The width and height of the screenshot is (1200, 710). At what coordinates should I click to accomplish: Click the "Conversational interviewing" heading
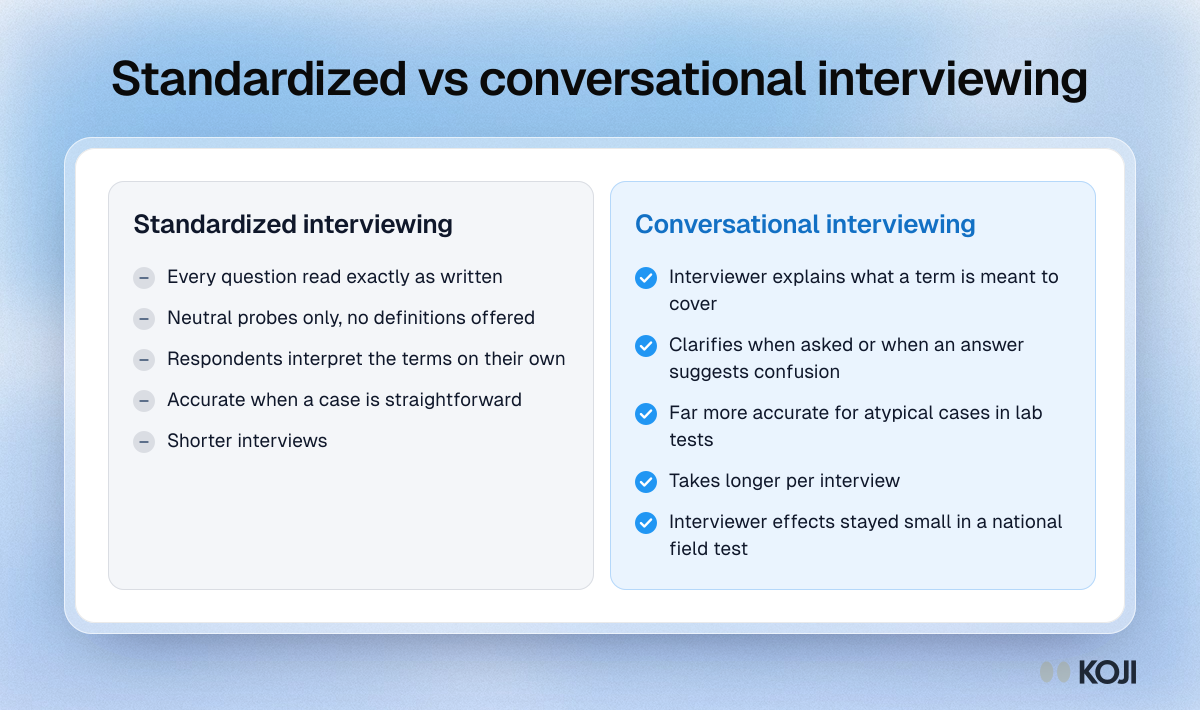805,224
